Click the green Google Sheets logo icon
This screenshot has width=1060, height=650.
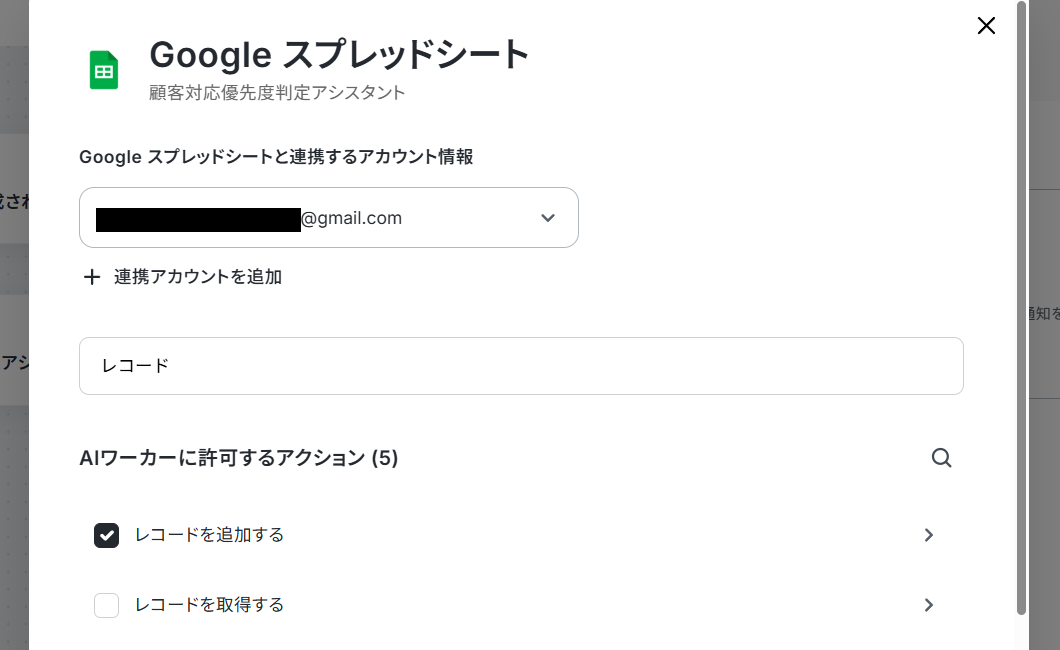point(104,70)
